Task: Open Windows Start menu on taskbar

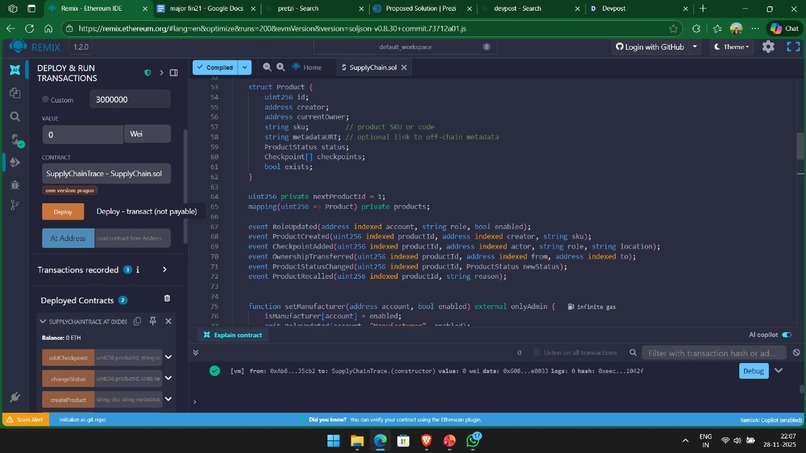Action: 334,441
